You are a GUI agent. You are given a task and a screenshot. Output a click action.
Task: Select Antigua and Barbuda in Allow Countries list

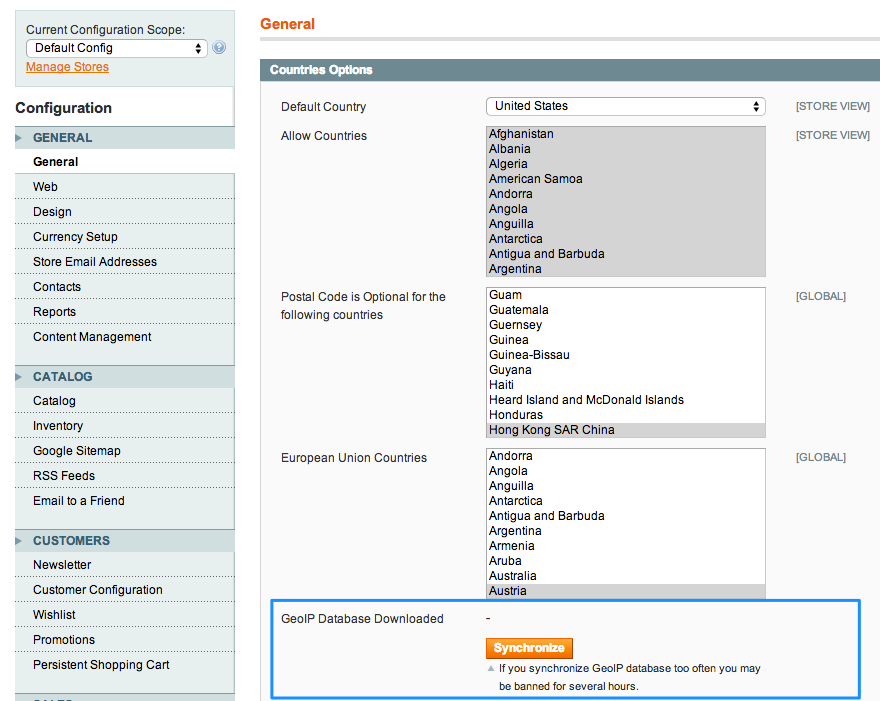[x=625, y=254]
